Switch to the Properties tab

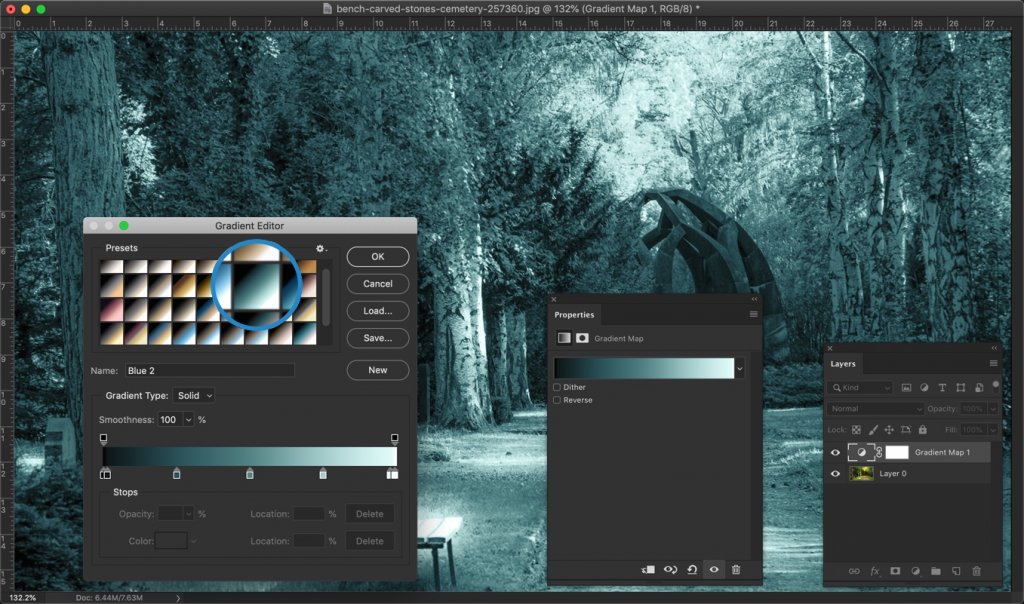[573, 314]
